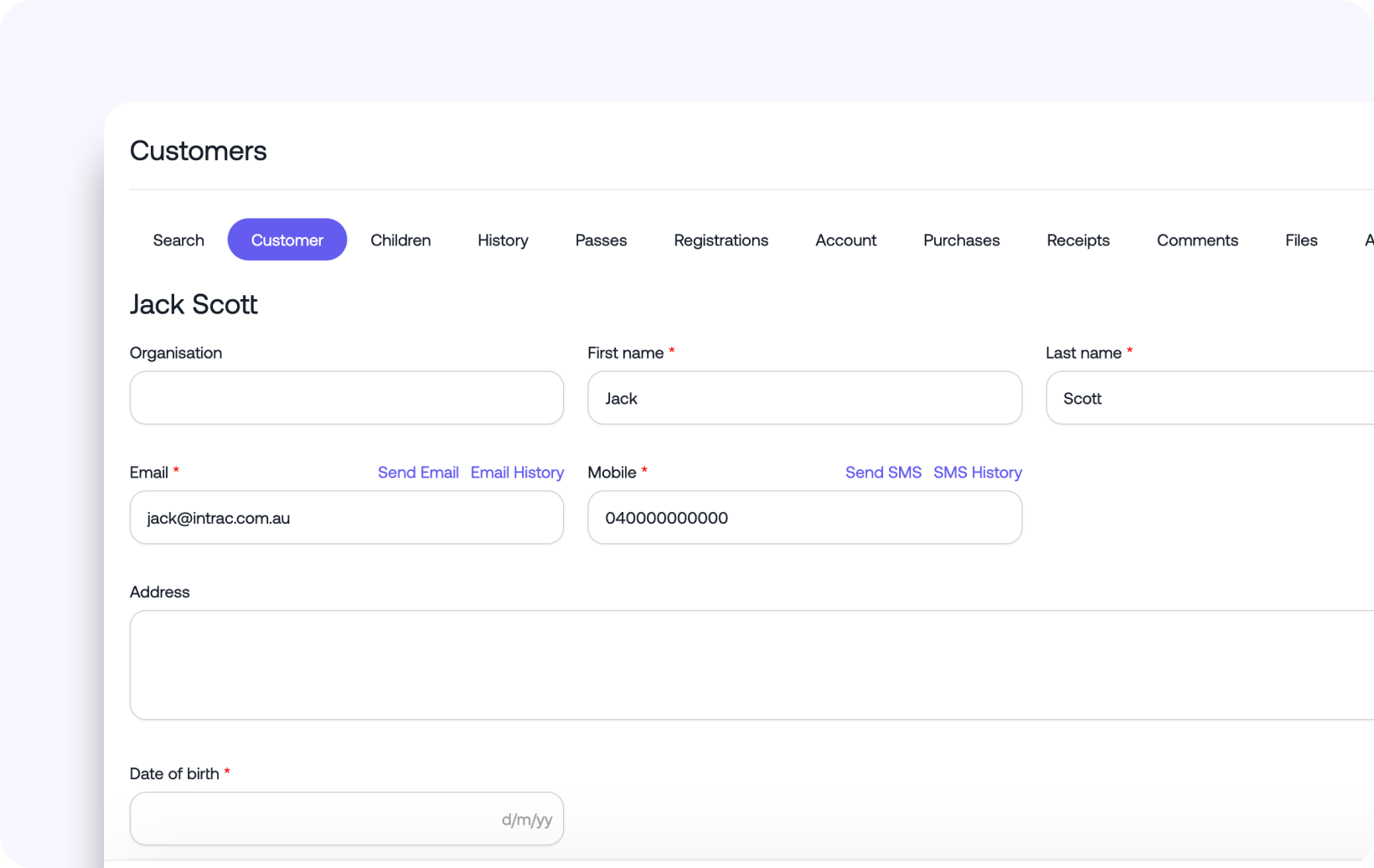Open the Comments tab
This screenshot has height=868, width=1374.
(1197, 240)
